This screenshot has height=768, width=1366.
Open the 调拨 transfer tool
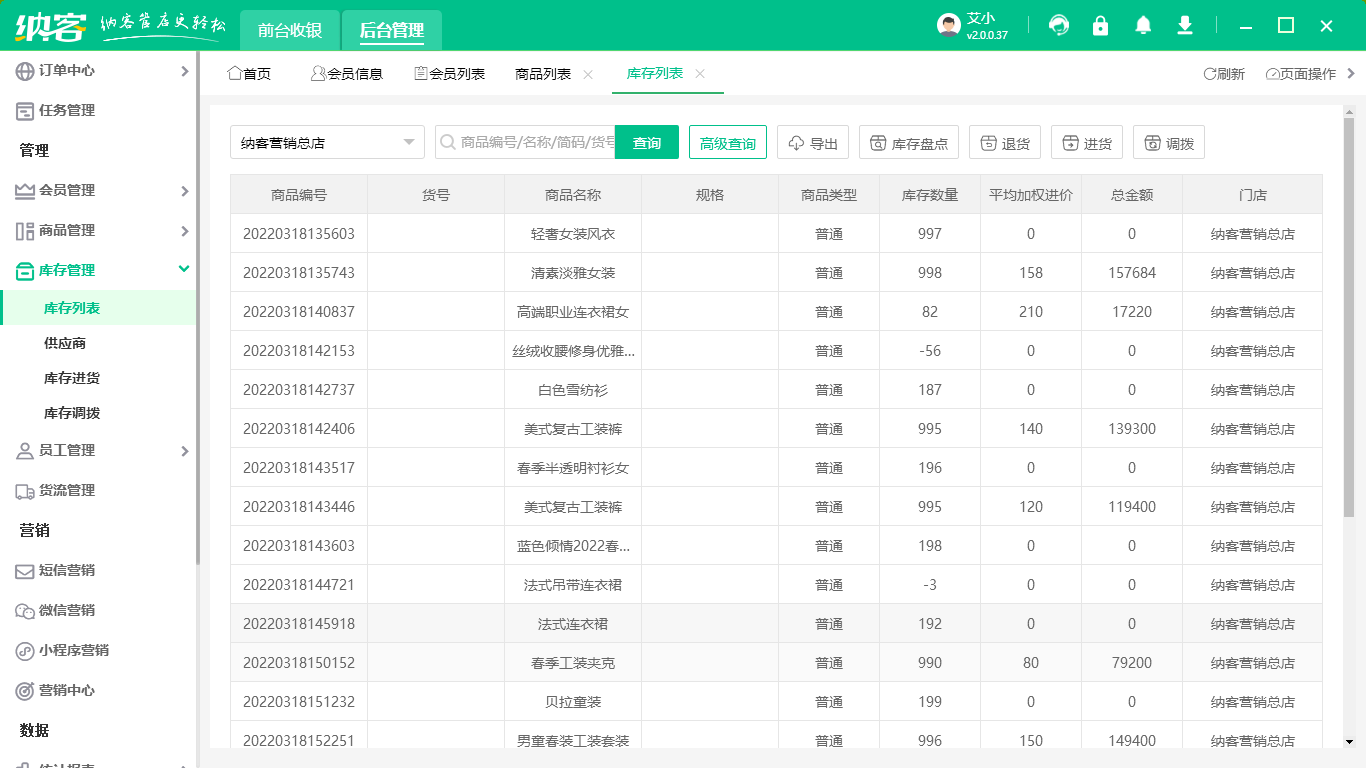pyautogui.click(x=1168, y=141)
